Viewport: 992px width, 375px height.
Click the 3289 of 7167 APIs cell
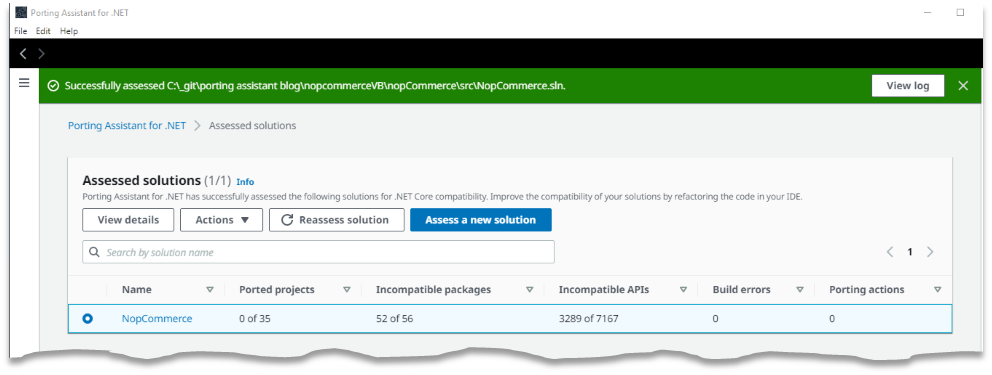[588, 319]
